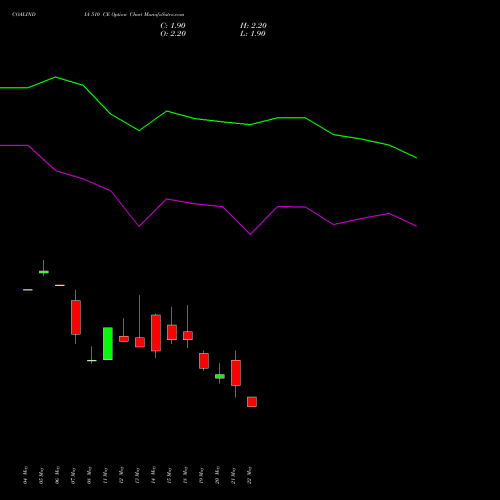Select the red candlestick for 19 May

[204, 361]
